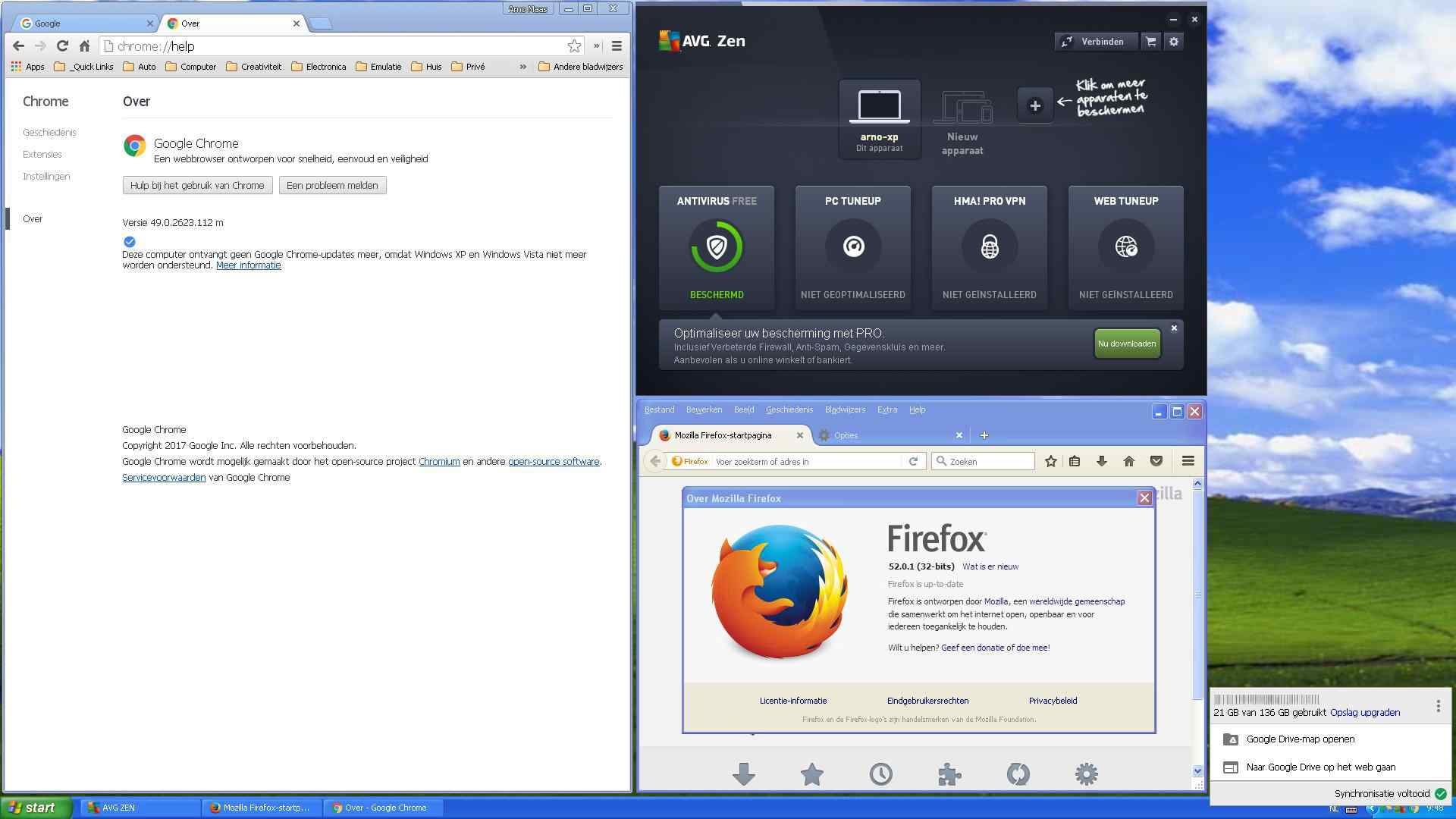The height and width of the screenshot is (819, 1456).
Task: Open Instellingen in Chrome sidebar
Action: tap(46, 176)
